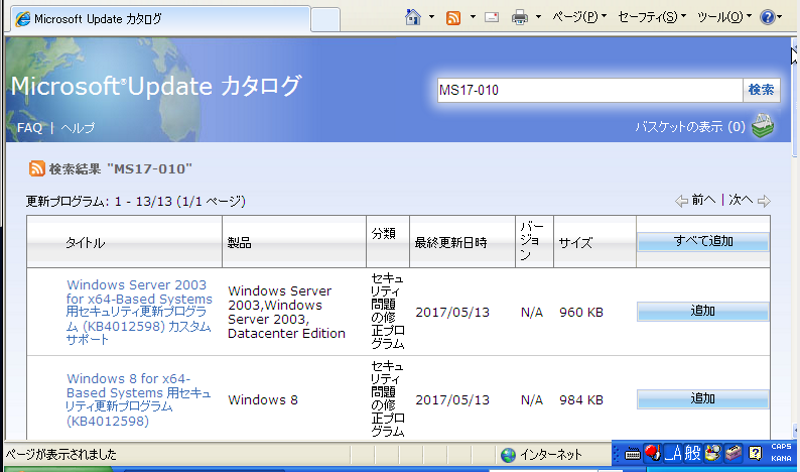Click 追加 for the Windows 8 update

pos(703,399)
